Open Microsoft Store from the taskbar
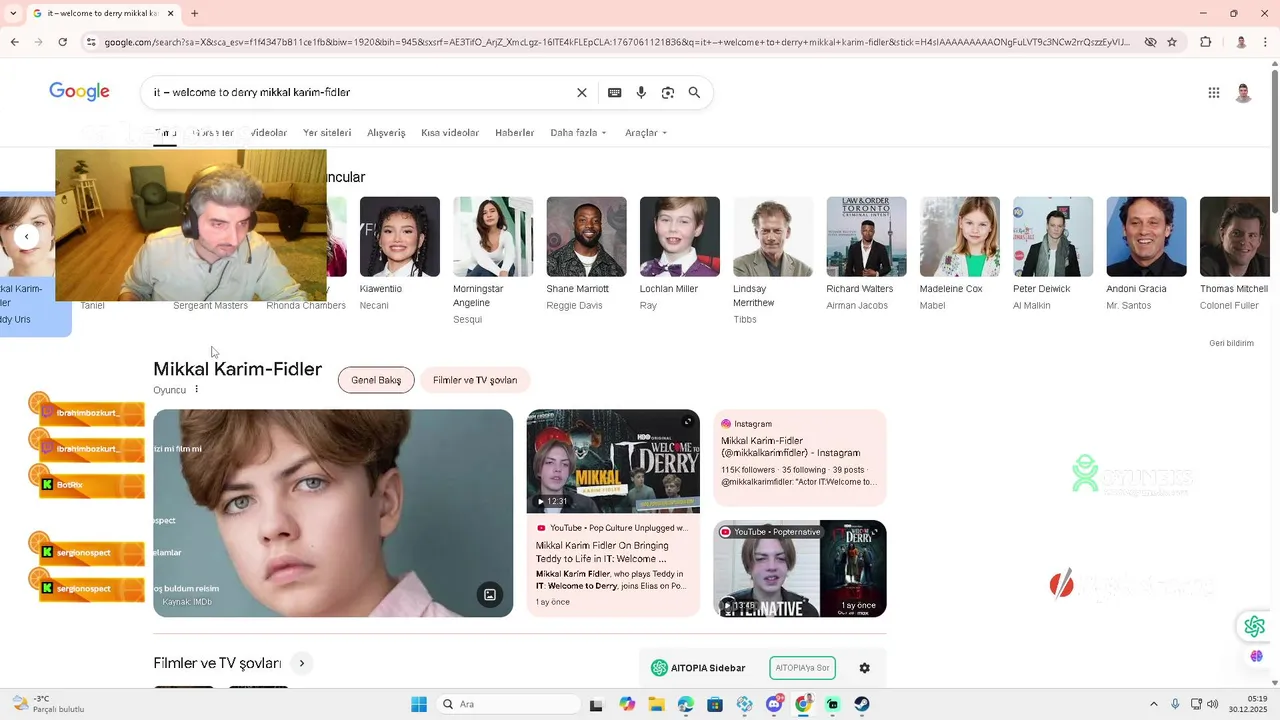The width and height of the screenshot is (1280, 720). point(715,704)
